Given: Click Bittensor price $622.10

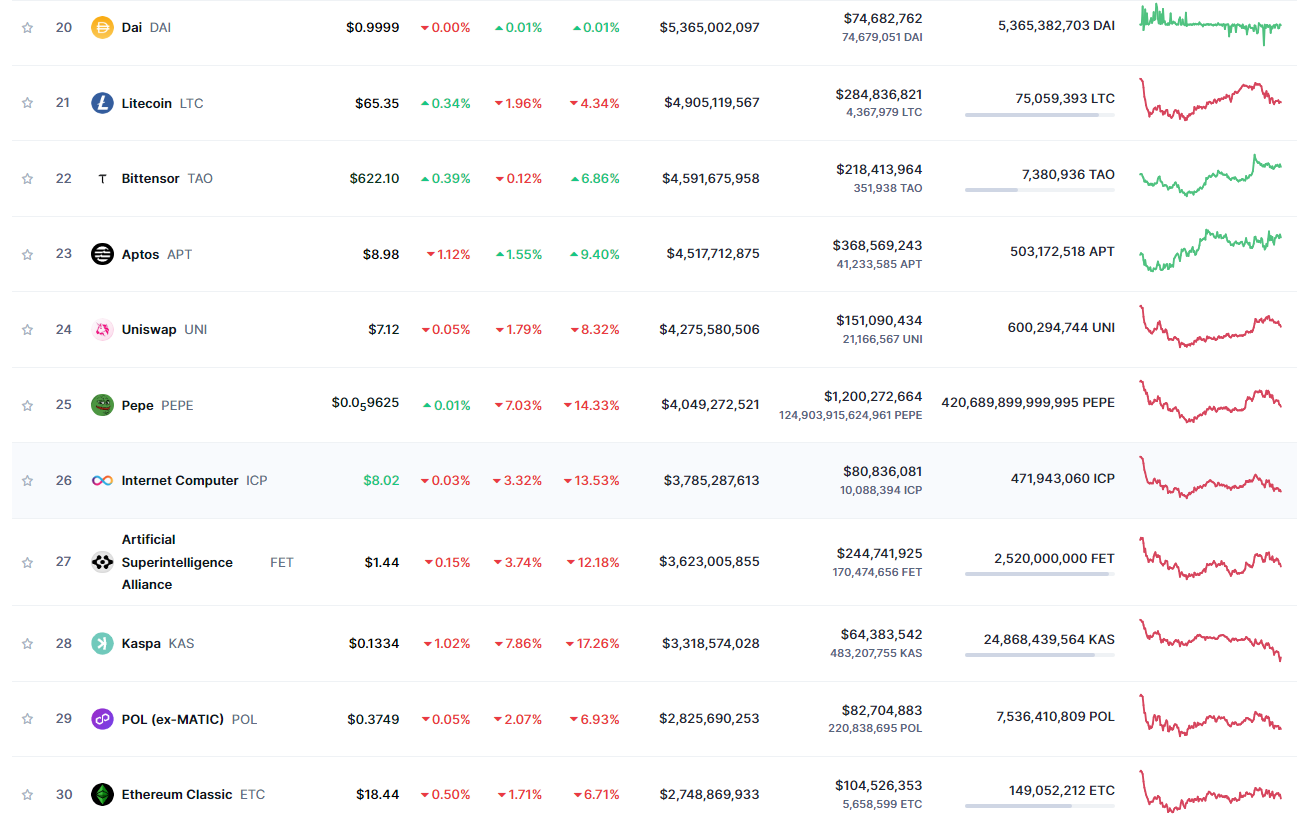Looking at the screenshot, I should tap(374, 178).
